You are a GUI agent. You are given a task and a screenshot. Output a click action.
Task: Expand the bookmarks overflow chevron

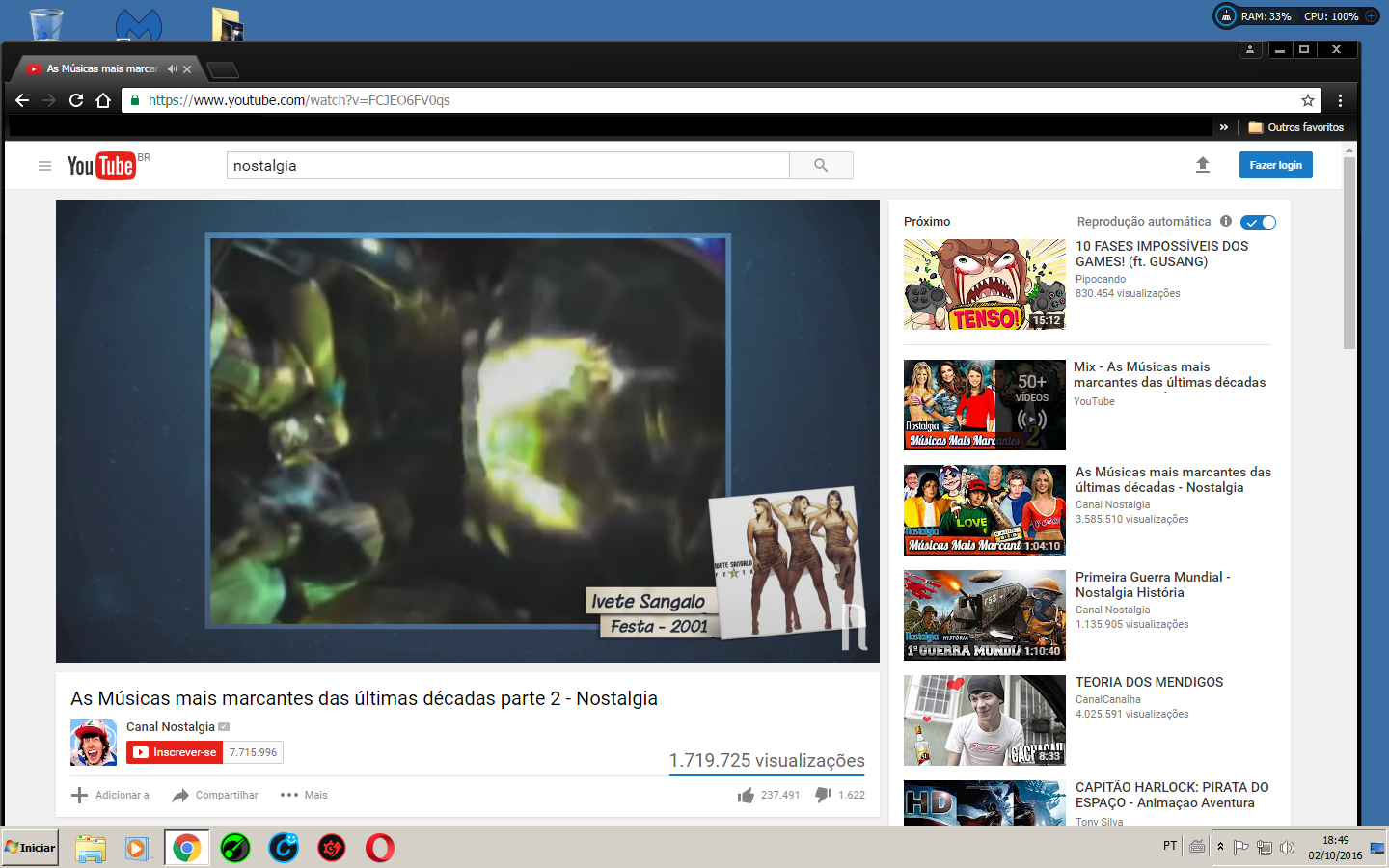point(1224,127)
